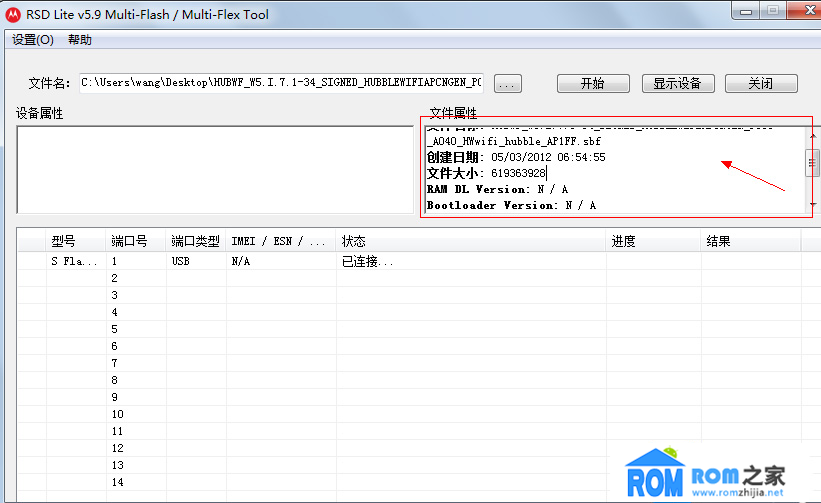Click the Motorola logo icon in title bar

click(13, 15)
